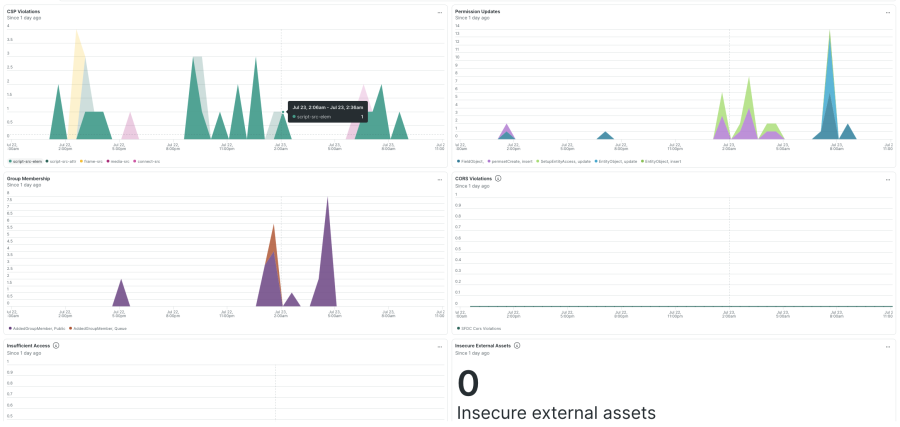The width and height of the screenshot is (900, 427).
Task: Toggle AddedGroupMember, Public legend series
Action: tap(36, 328)
